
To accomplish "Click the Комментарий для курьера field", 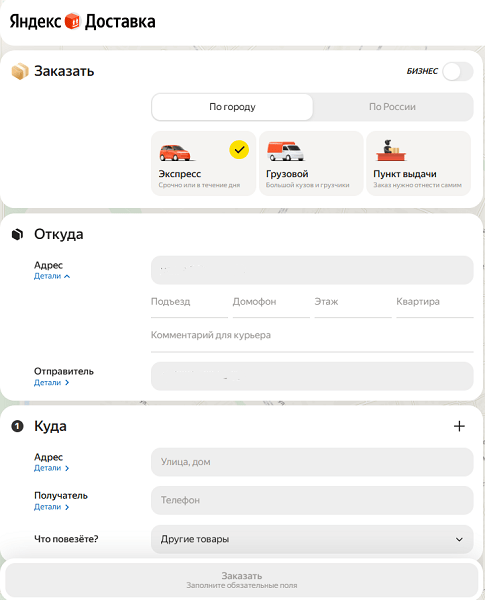I will coord(312,339).
